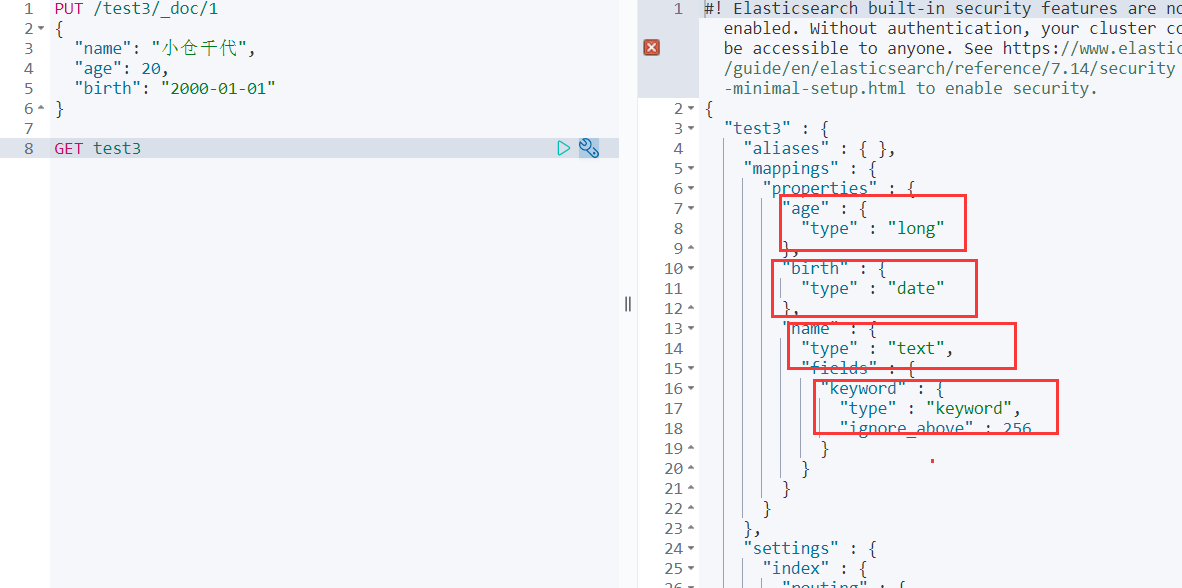Click the "long" type value in response
1182x588 pixels.
point(916,228)
